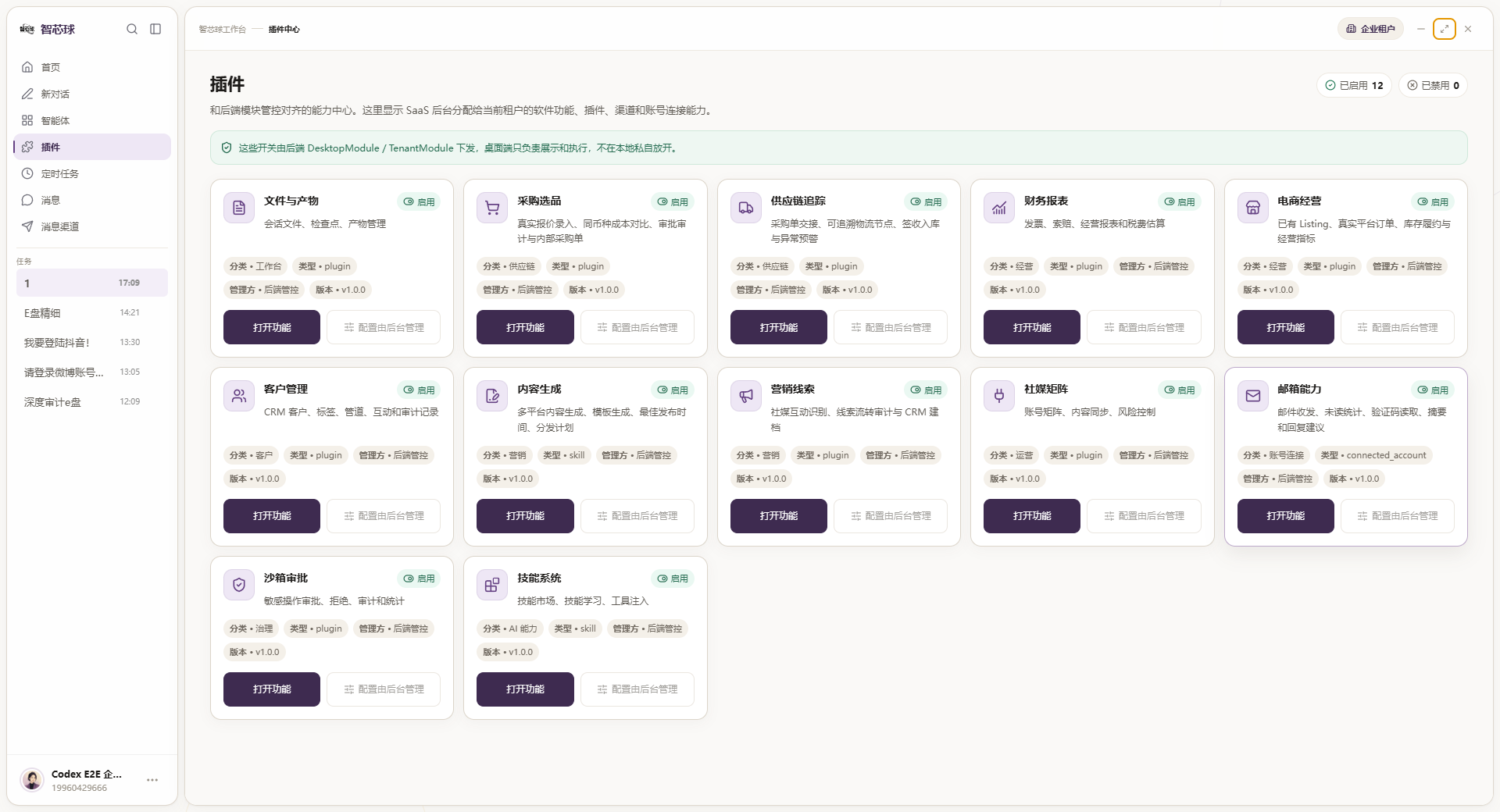Click the 企业租户 badge in top bar
1500x812 pixels.
pos(1370,29)
